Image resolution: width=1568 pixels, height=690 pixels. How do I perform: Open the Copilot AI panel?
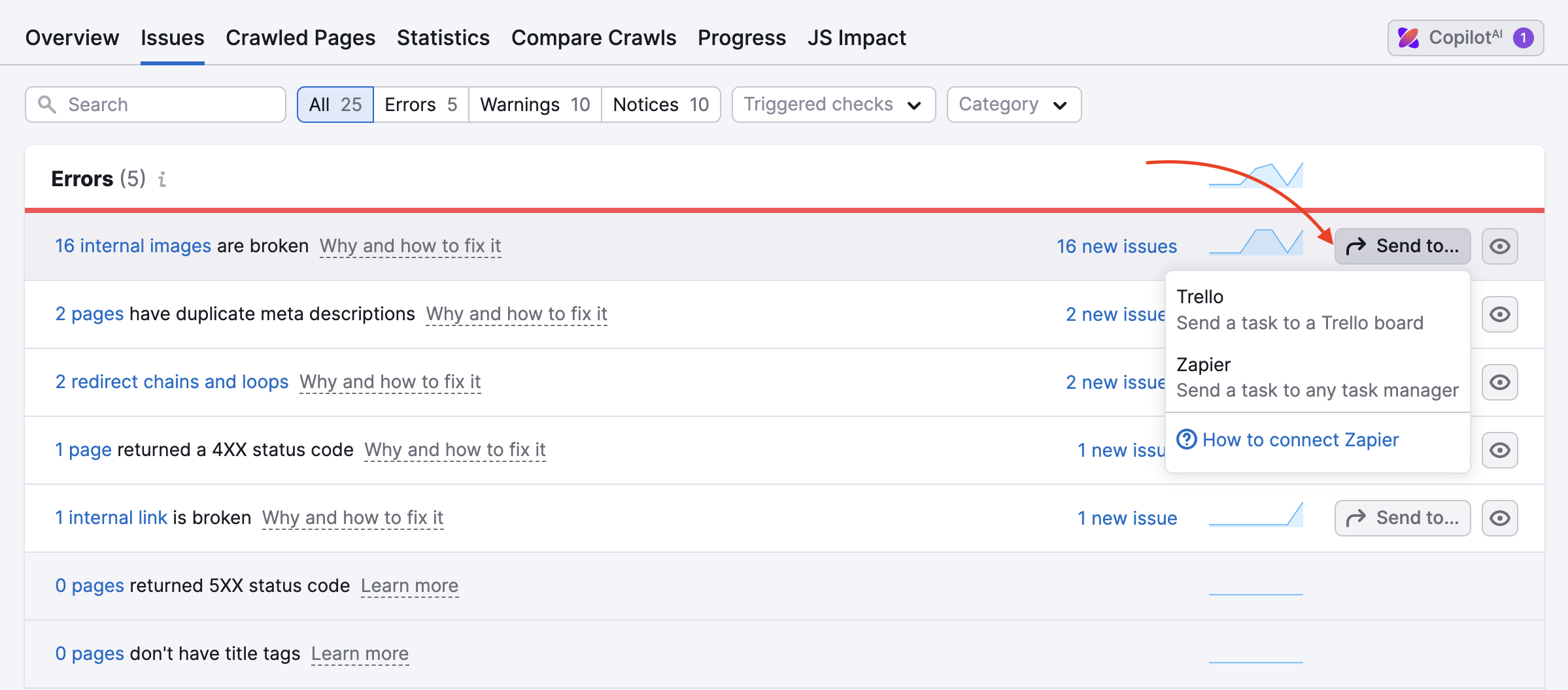(1465, 37)
